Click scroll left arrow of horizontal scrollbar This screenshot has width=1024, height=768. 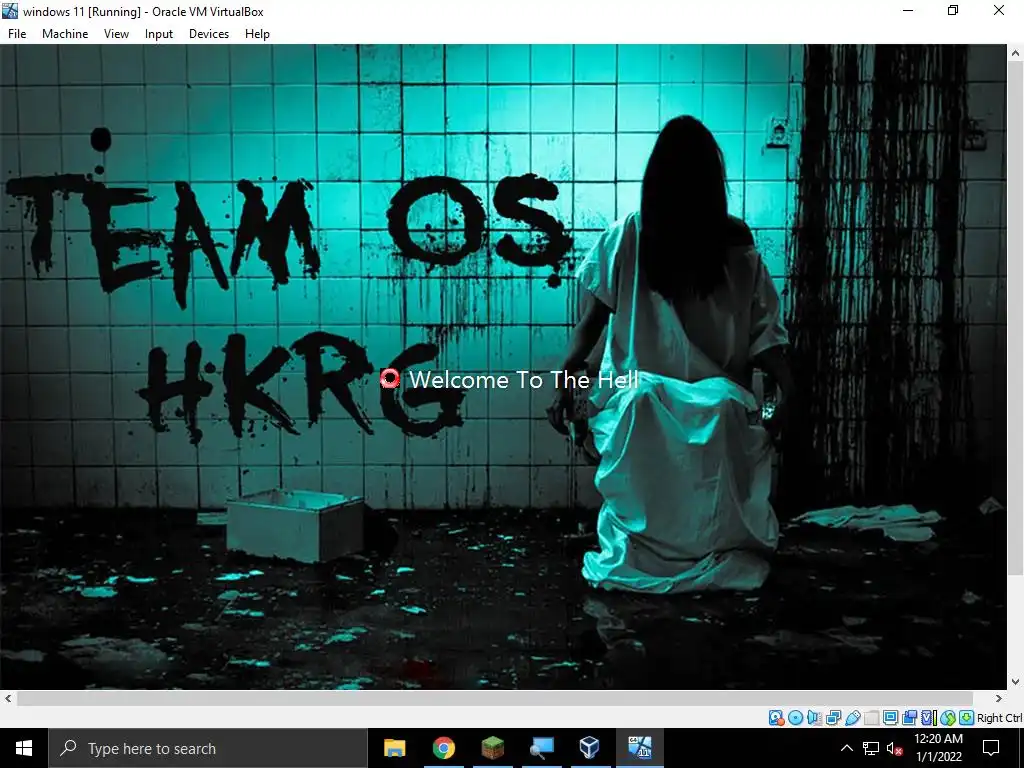8,699
